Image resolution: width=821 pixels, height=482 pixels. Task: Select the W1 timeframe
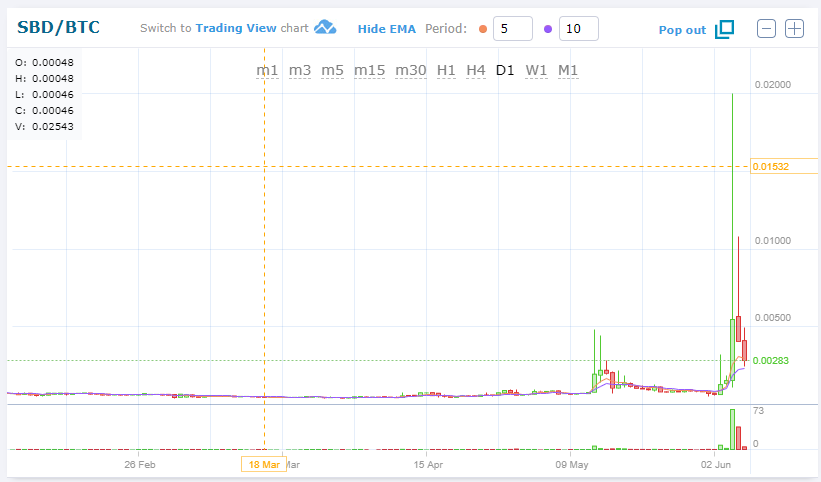536,70
